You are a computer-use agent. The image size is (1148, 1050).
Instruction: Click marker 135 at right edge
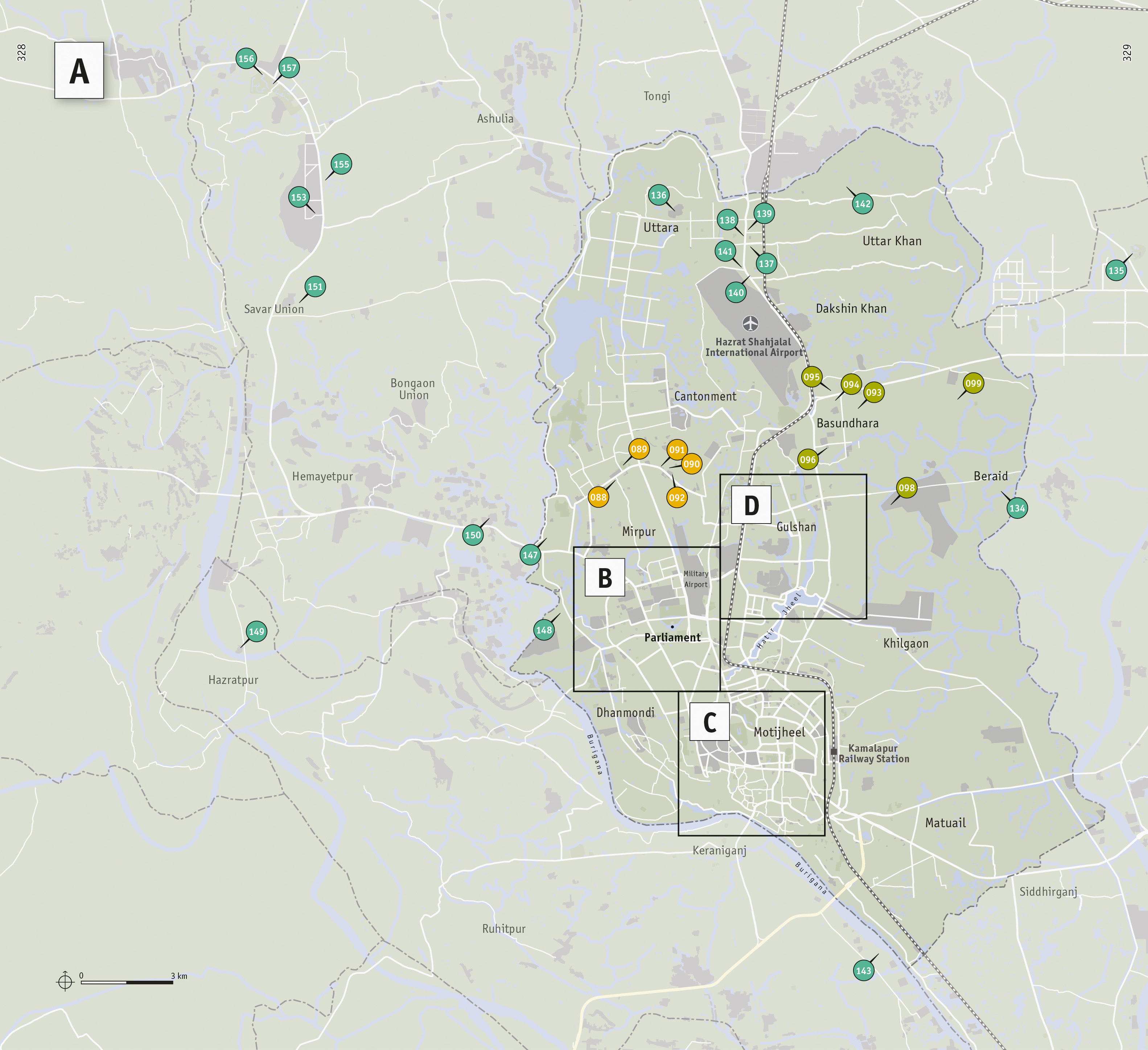[1116, 271]
